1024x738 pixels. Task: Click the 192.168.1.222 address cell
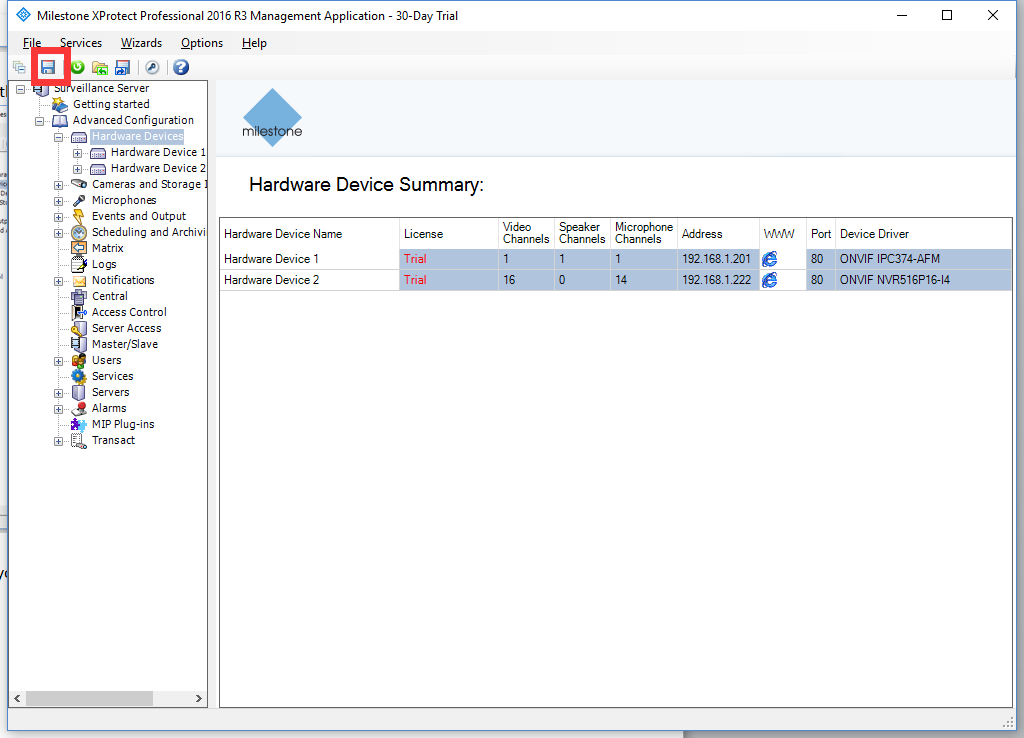pos(718,280)
